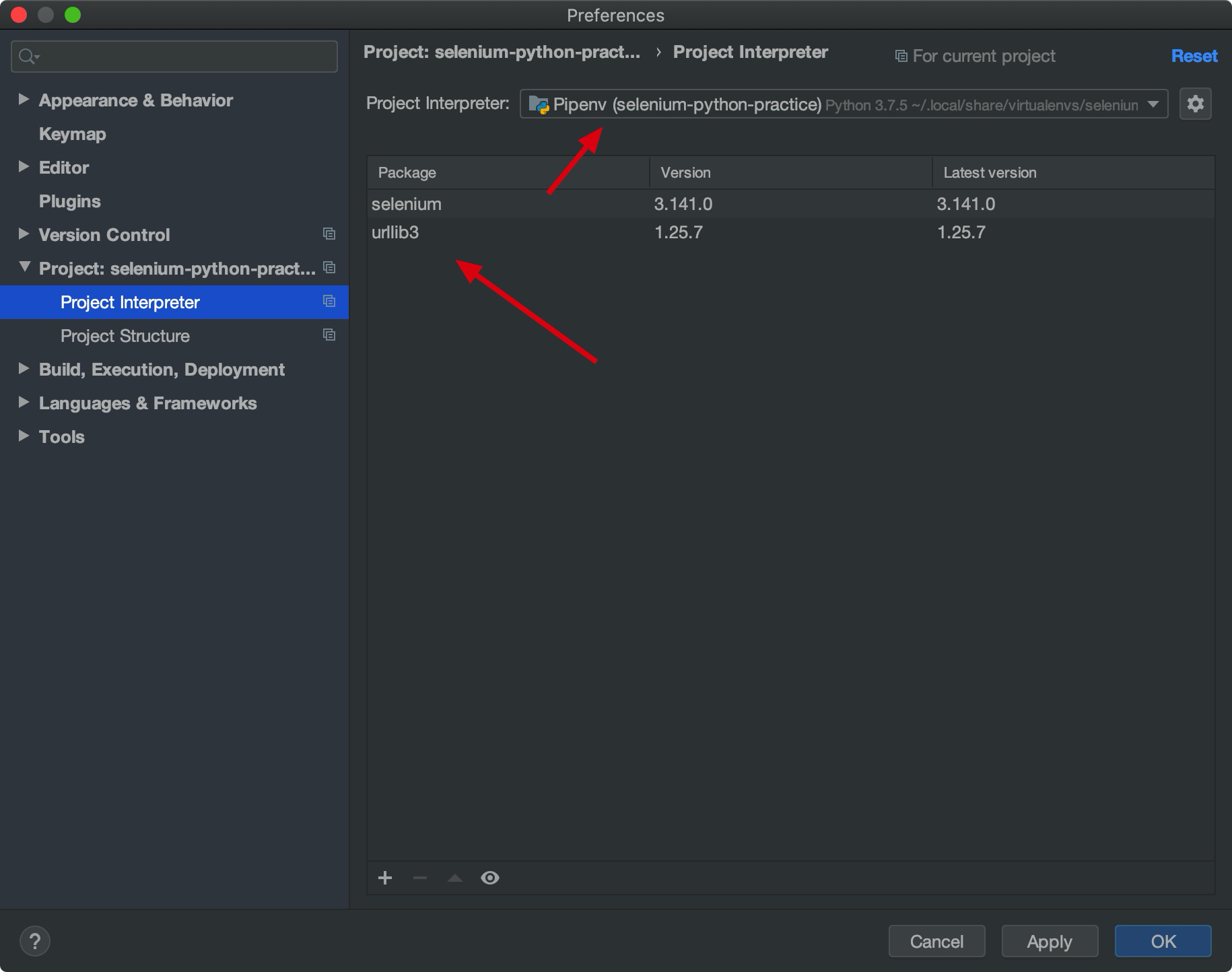Screen dimensions: 1232x972
Task: Click urllib3 installed version 1.25.7 cell
Action: pos(678,232)
